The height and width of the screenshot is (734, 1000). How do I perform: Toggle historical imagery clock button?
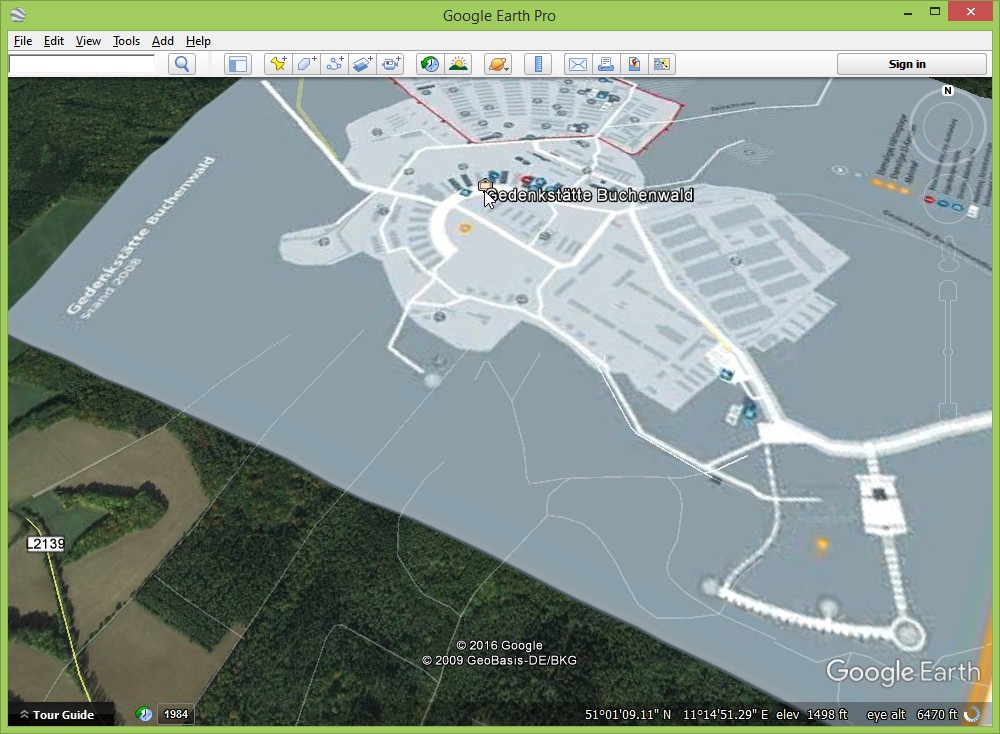point(430,64)
